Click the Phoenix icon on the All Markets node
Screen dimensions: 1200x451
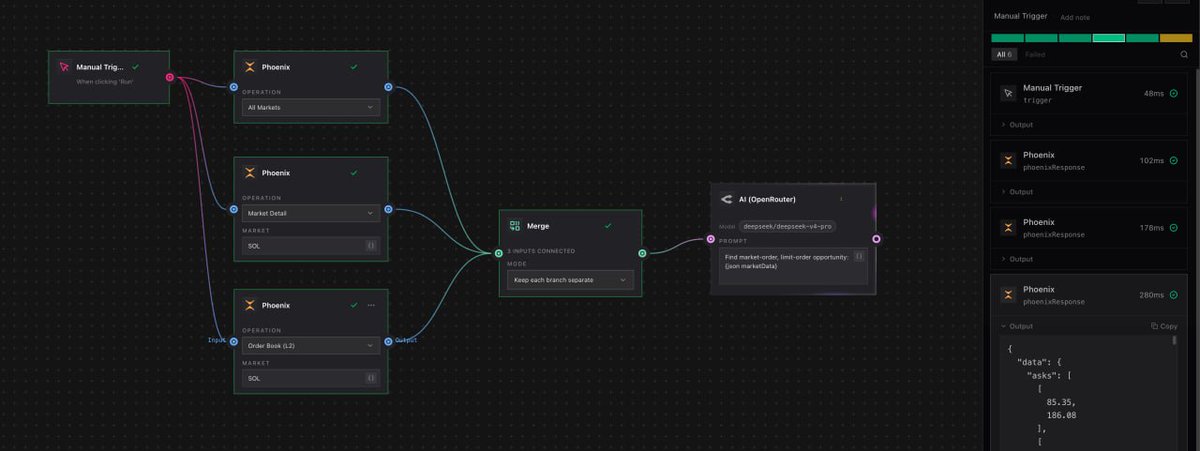tap(250, 68)
